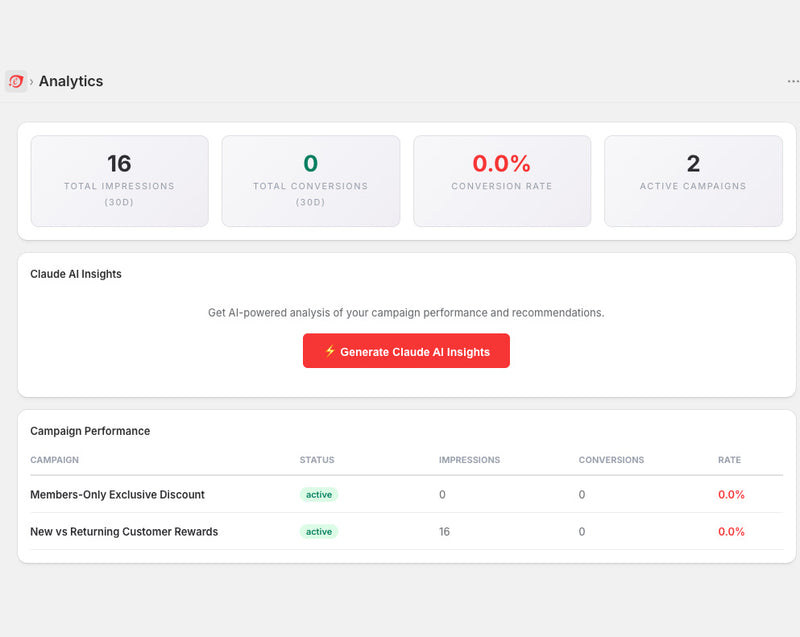800x637 pixels.
Task: Click the Claude AI Insights heading
Action: pos(76,274)
